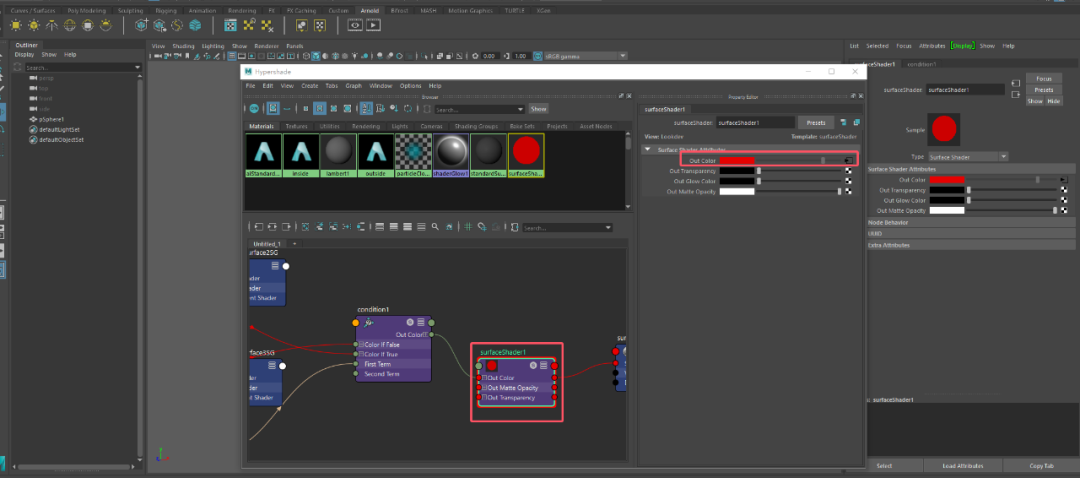The height and width of the screenshot is (478, 1080).
Task: Click the Out Transparency slider in Attribute Editor
Action: coord(1012,190)
